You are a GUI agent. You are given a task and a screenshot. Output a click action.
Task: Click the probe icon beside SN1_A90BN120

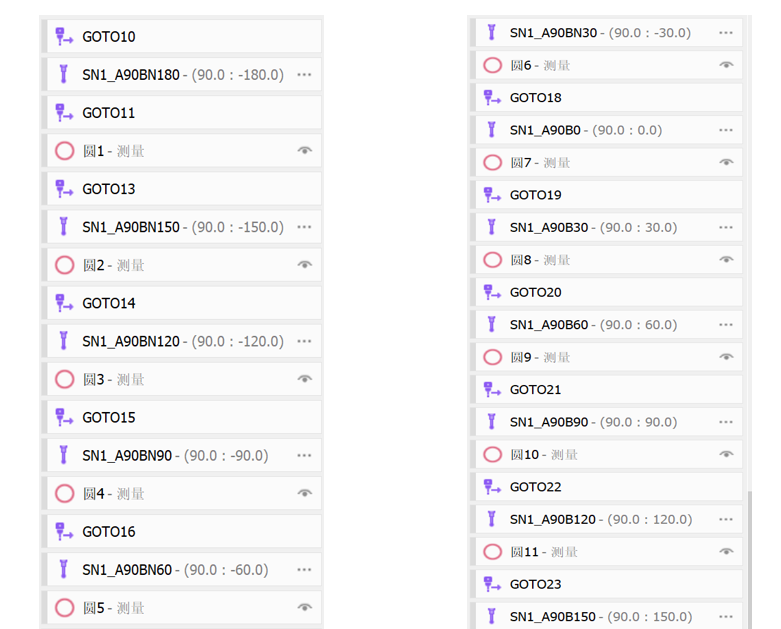64,341
